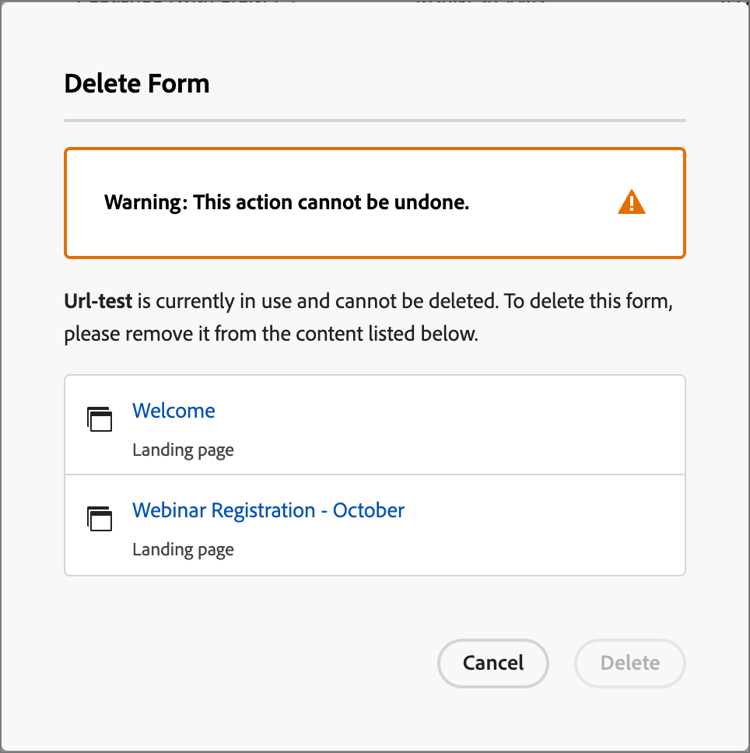
Task: Click the 'remove it from the content' instruction line
Action: (271, 334)
